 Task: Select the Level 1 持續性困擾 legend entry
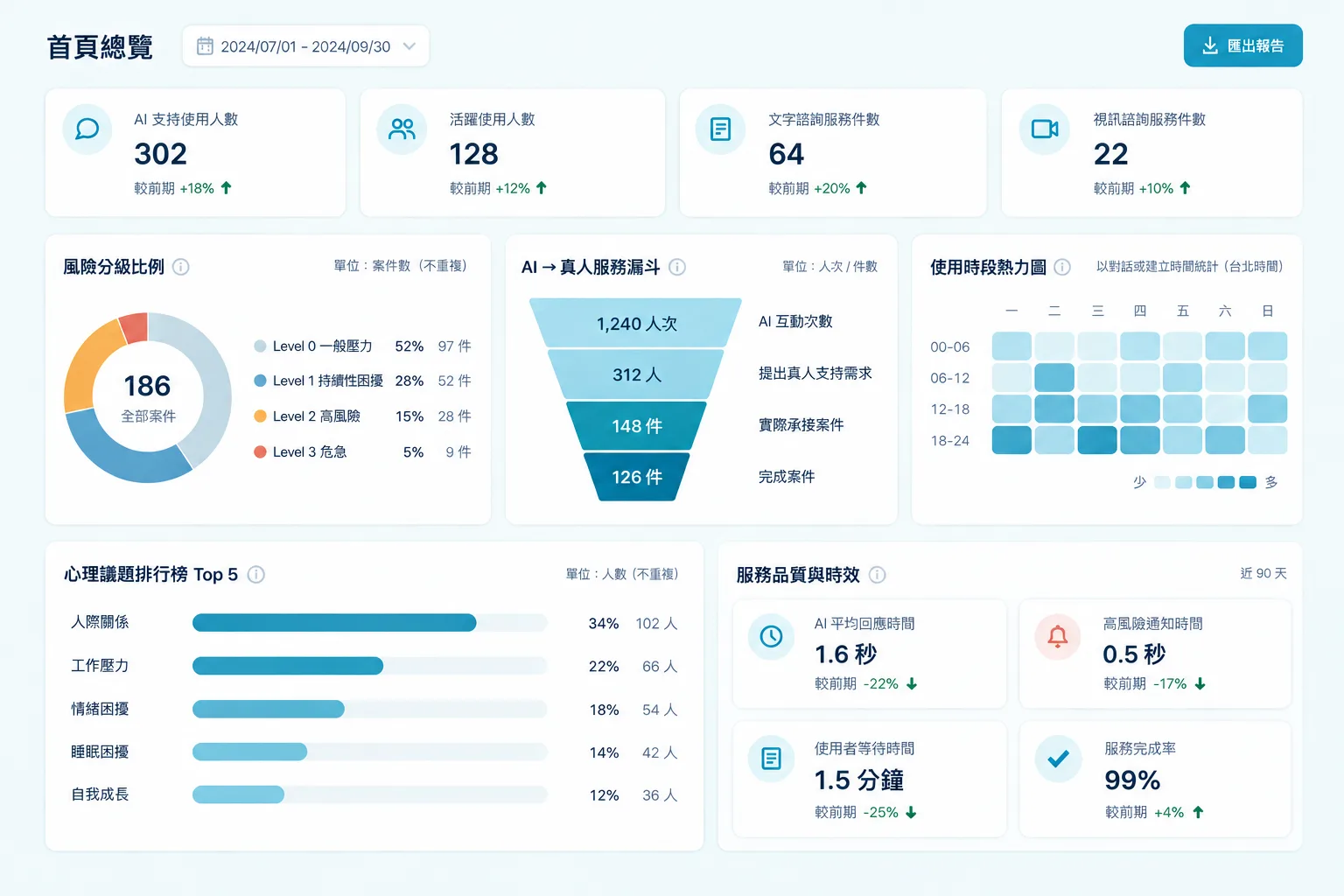[362, 381]
